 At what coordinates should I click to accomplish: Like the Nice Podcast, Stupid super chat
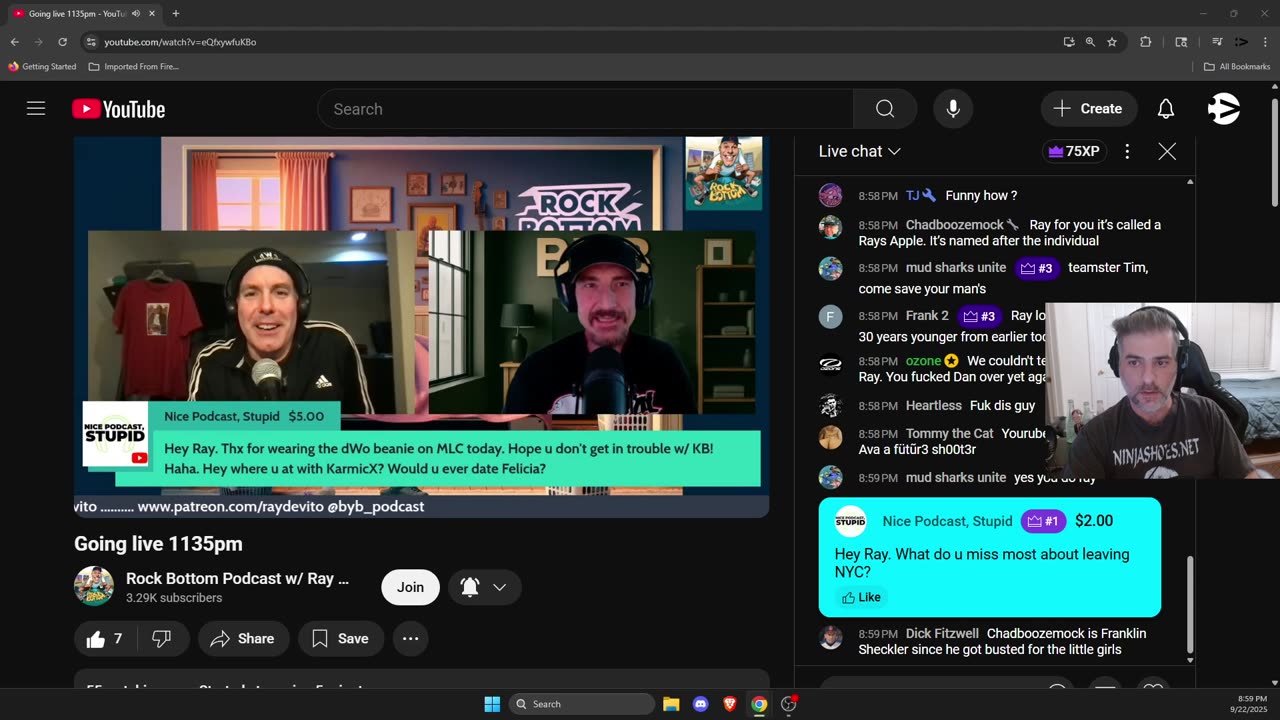click(x=861, y=597)
